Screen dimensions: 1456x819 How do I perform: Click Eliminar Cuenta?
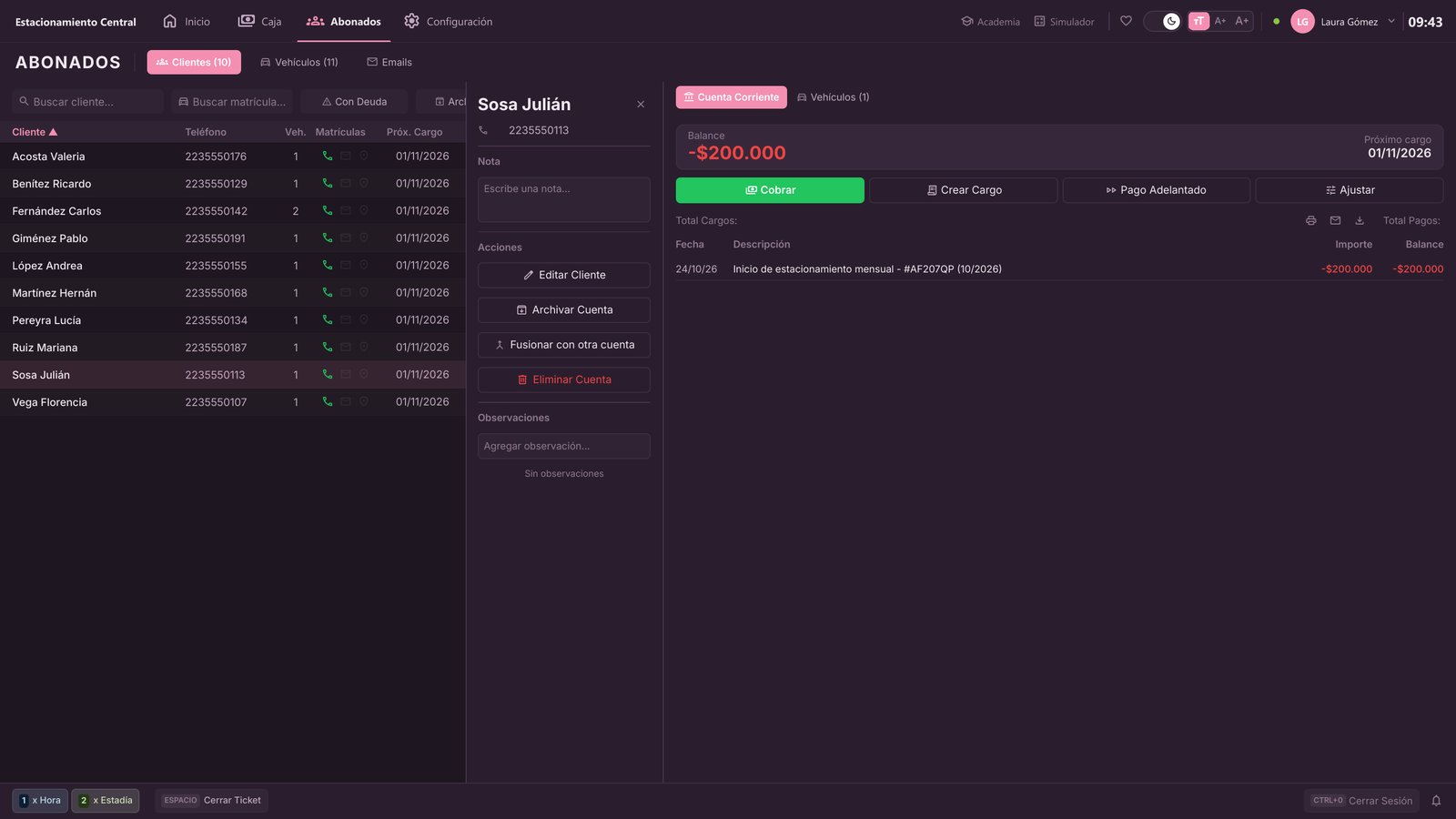[x=564, y=379]
